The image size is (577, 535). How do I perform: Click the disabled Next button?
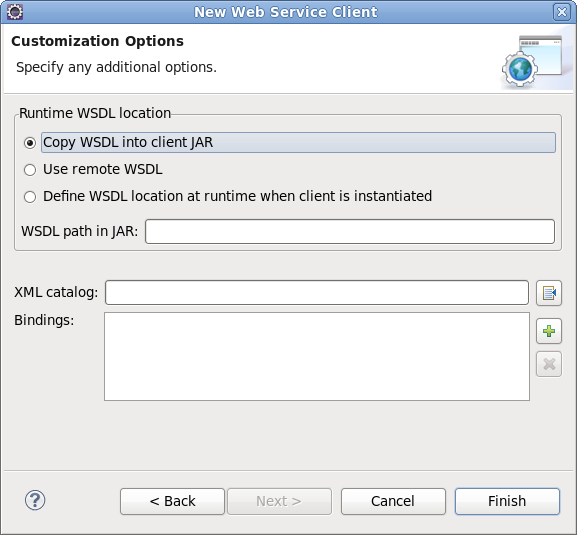(279, 501)
